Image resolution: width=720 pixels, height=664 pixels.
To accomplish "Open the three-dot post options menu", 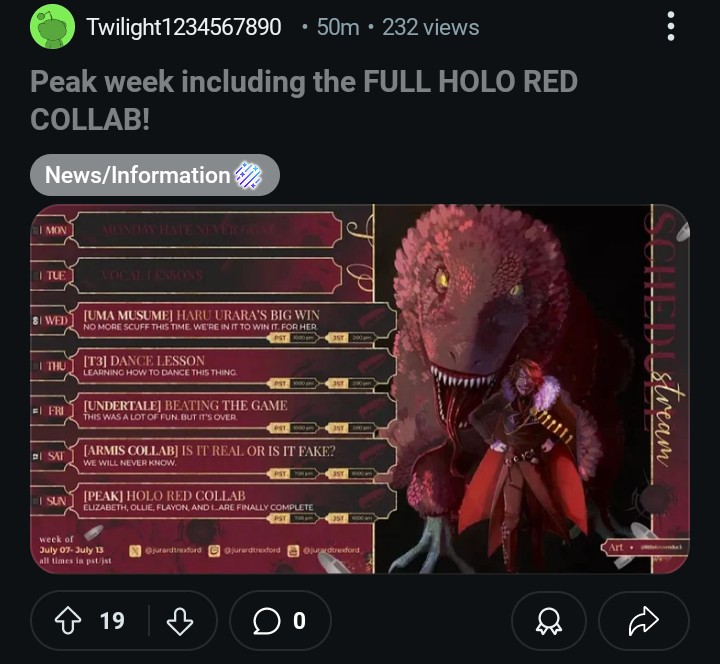I will click(670, 27).
